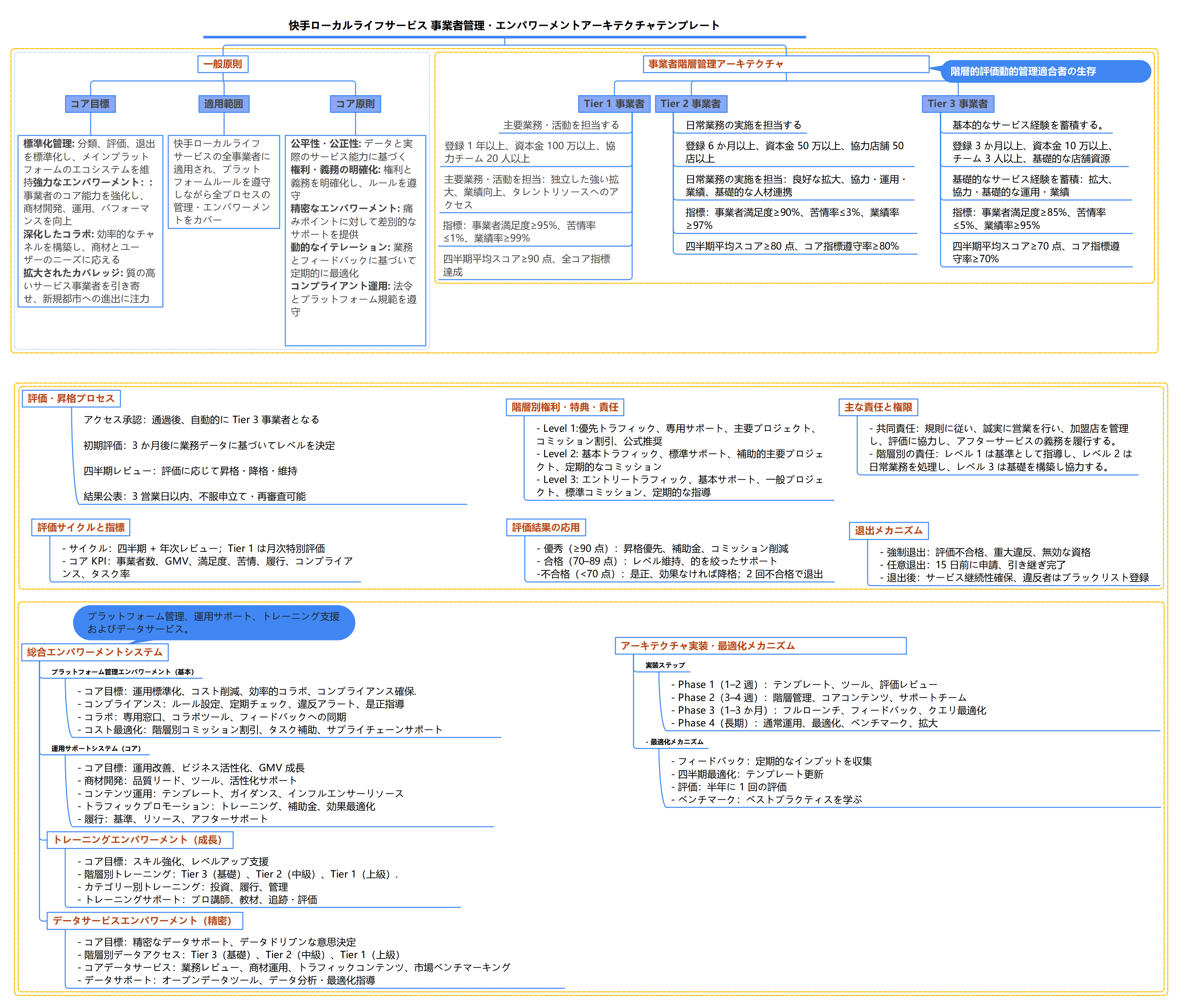Screen dimensions: 1179x1008
Task: Select the コア原則 node
Action: tap(355, 104)
